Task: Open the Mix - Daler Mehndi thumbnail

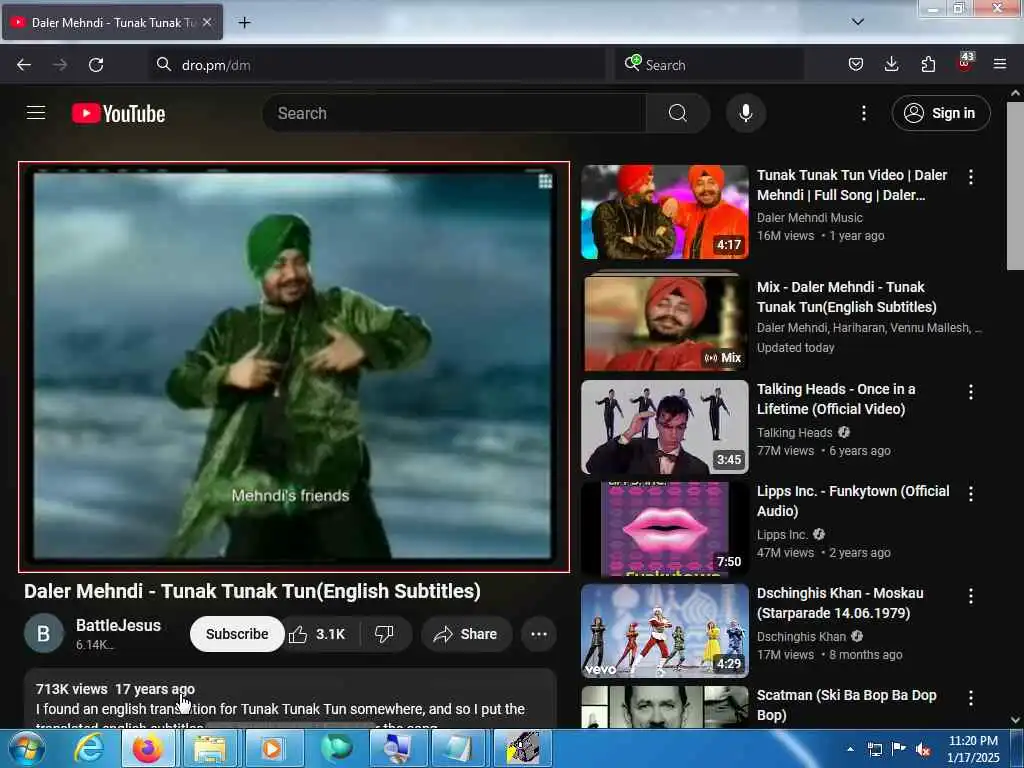Action: [665, 321]
